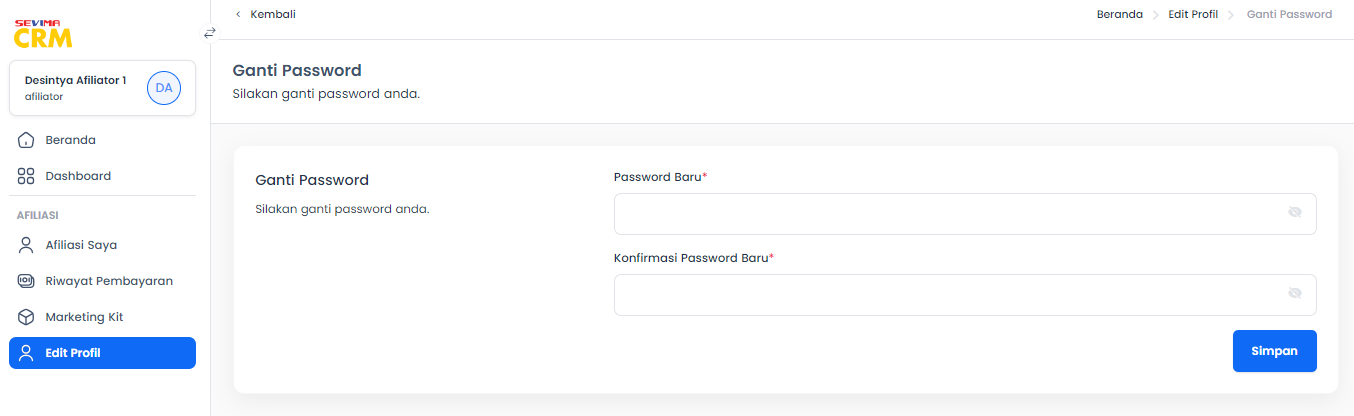The width and height of the screenshot is (1354, 416).
Task: Click the Marketing Kit box icon
Action: [x=27, y=317]
